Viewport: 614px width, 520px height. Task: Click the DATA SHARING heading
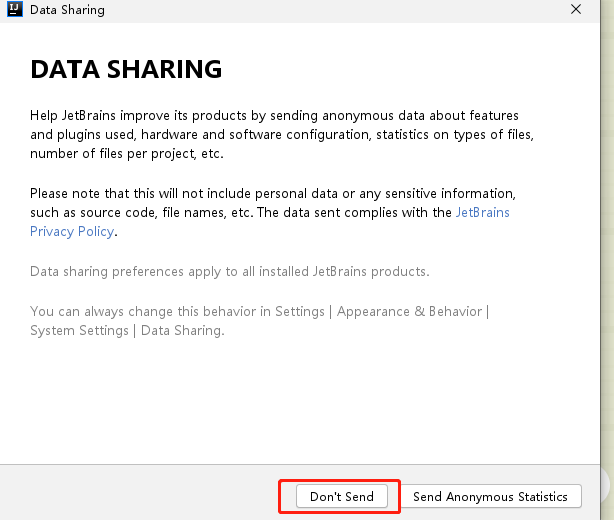126,70
